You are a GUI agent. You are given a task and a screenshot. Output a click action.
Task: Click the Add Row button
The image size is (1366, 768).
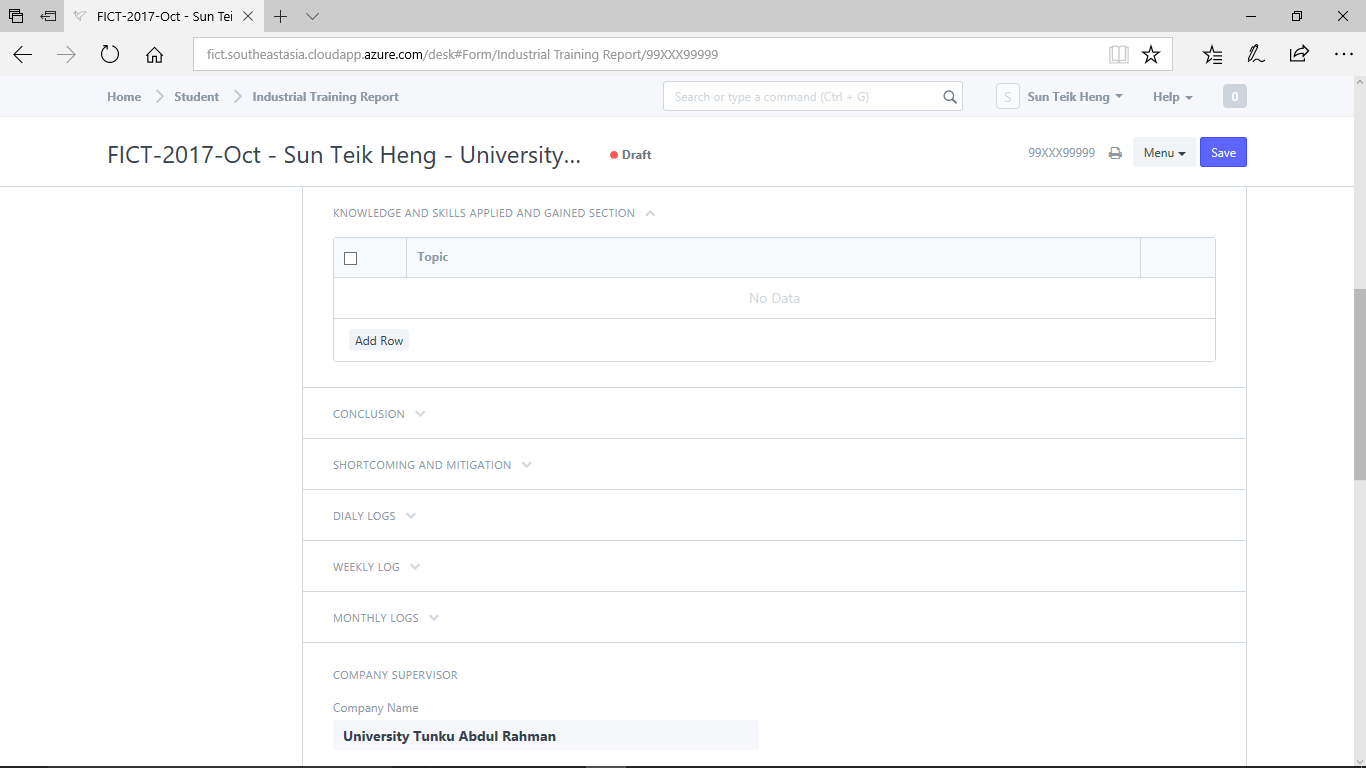(379, 341)
